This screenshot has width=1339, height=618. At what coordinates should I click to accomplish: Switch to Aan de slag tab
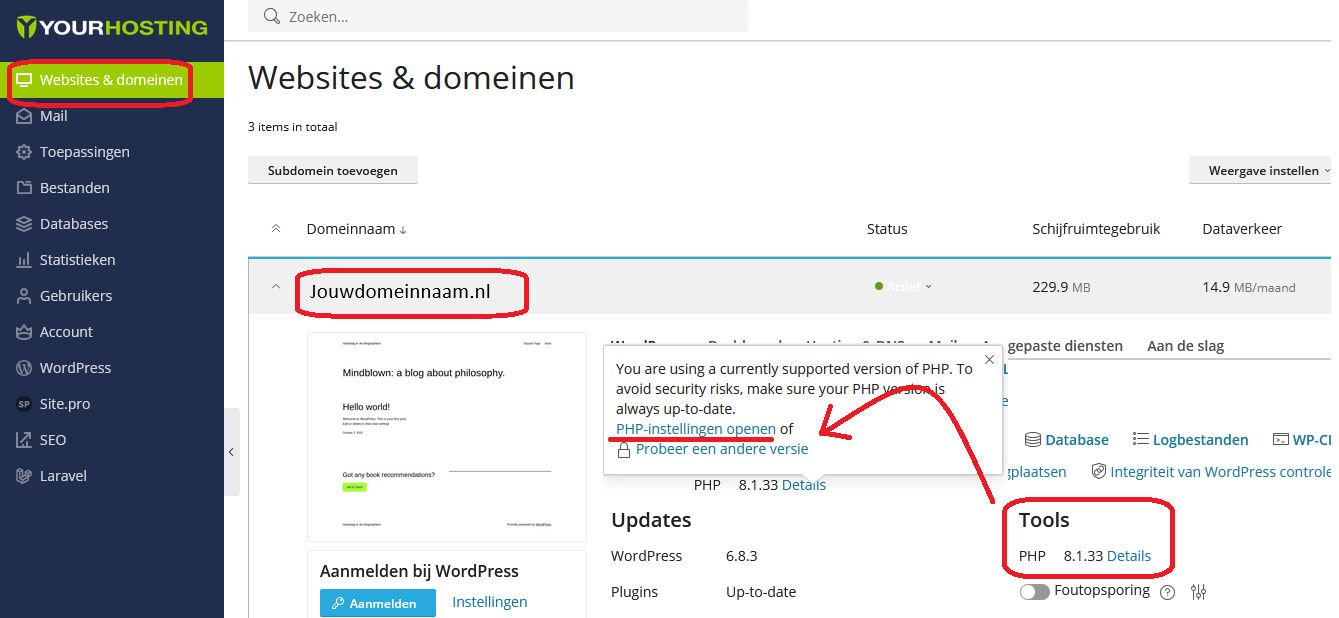click(1185, 346)
